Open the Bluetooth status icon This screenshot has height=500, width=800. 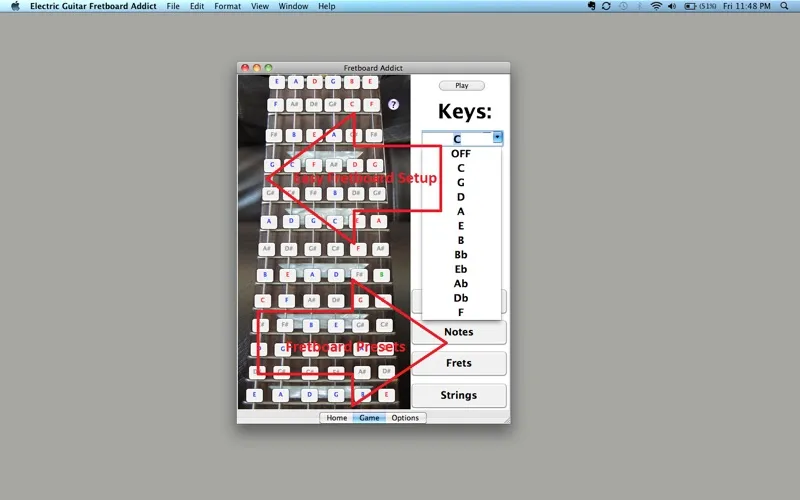pyautogui.click(x=639, y=6)
